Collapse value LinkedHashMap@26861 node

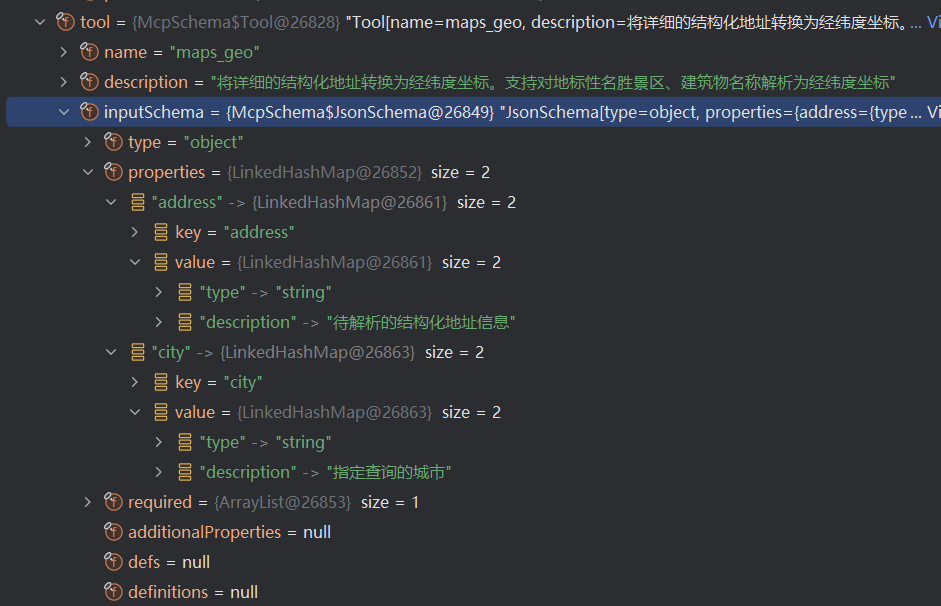pos(135,262)
